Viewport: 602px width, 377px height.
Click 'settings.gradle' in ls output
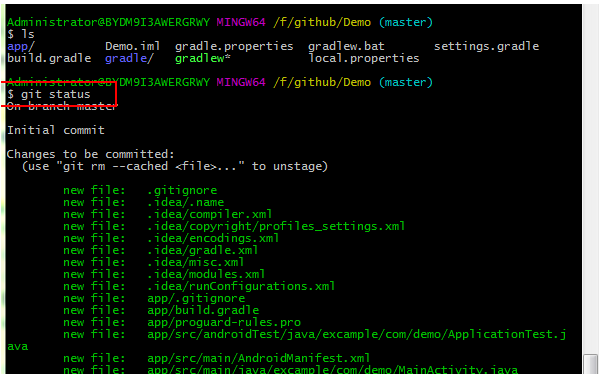point(486,46)
